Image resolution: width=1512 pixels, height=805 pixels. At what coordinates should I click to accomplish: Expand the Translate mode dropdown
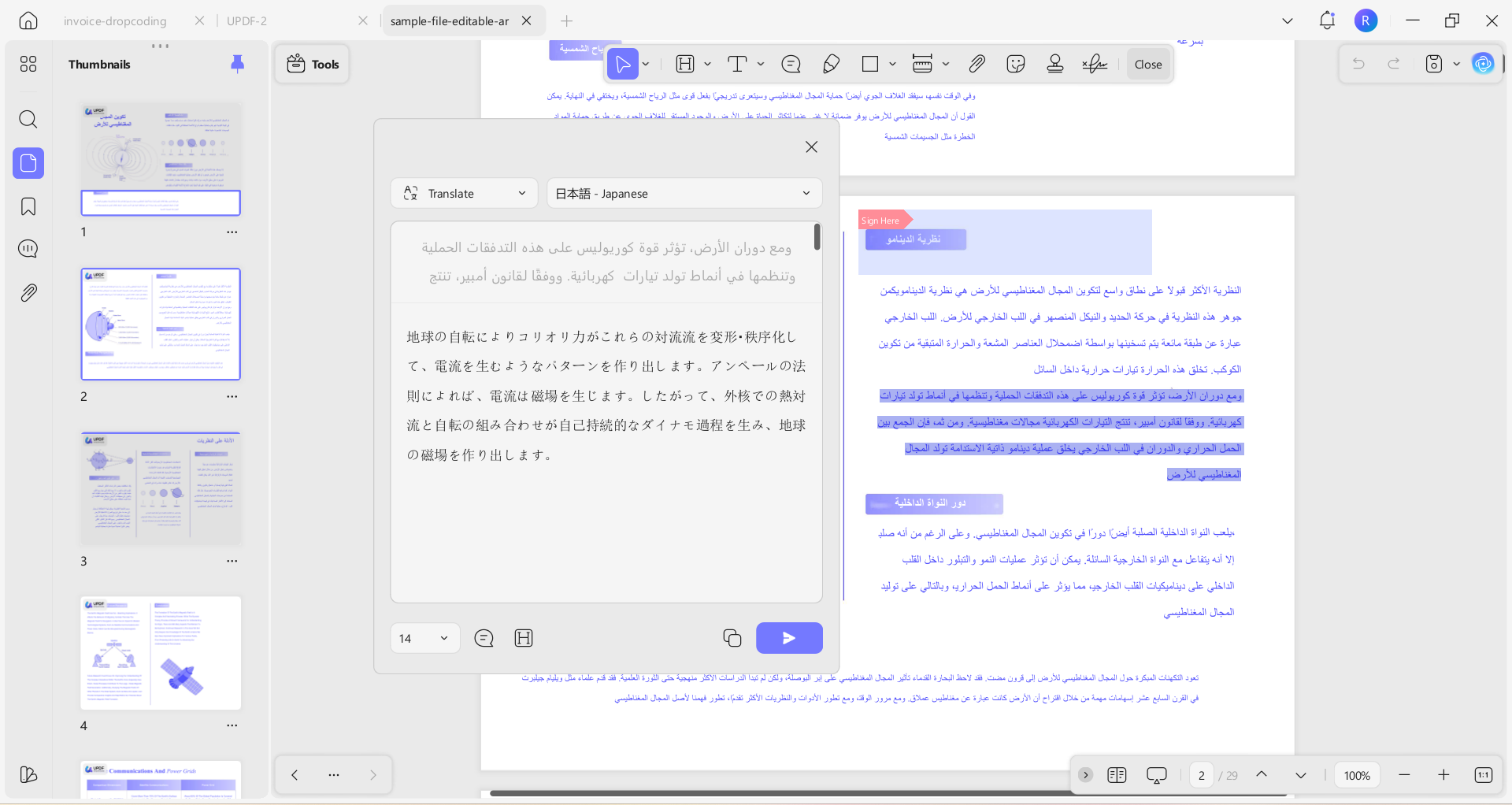[464, 194]
